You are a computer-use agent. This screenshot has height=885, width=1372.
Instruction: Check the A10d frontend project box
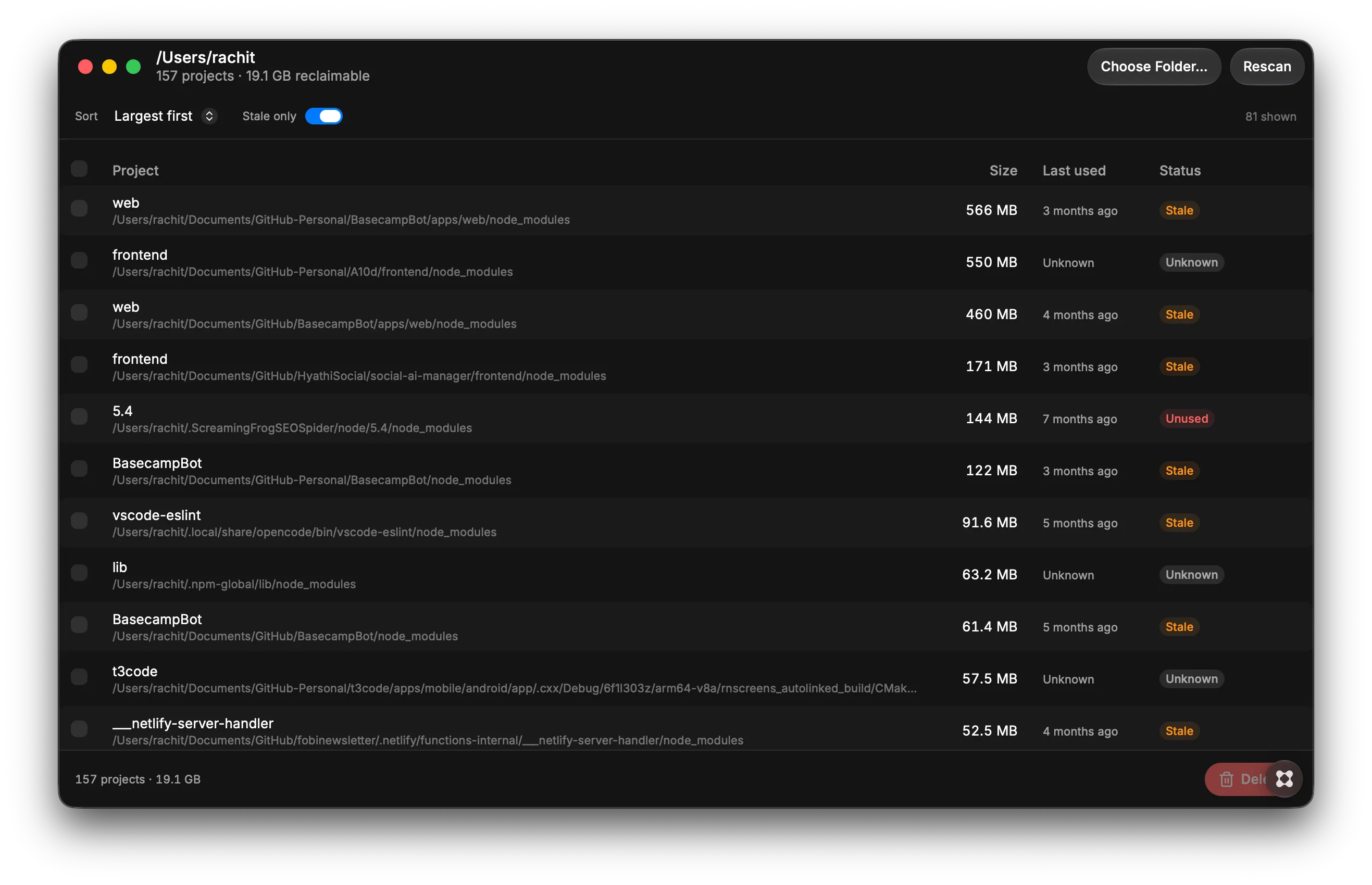coord(79,260)
